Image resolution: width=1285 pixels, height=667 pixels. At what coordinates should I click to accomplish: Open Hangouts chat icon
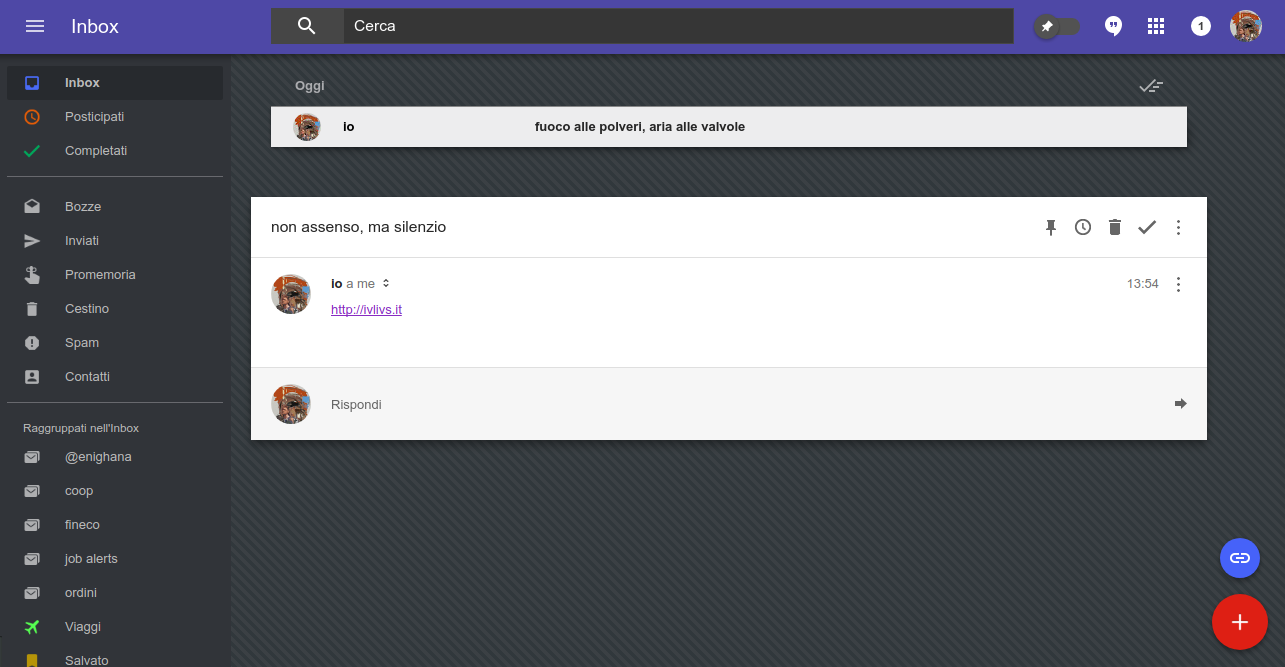click(1113, 26)
